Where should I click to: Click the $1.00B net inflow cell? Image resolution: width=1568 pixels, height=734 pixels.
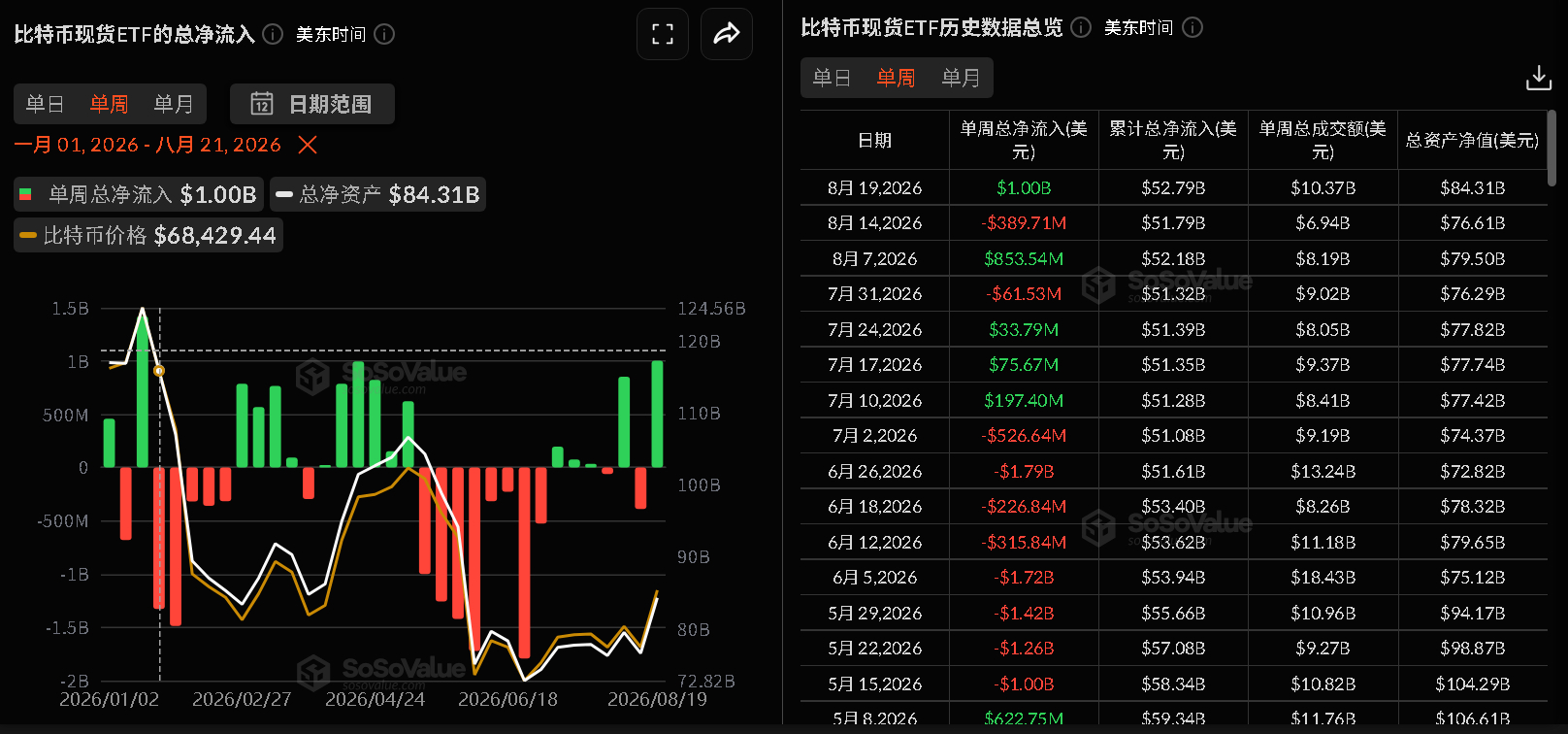(x=1024, y=187)
